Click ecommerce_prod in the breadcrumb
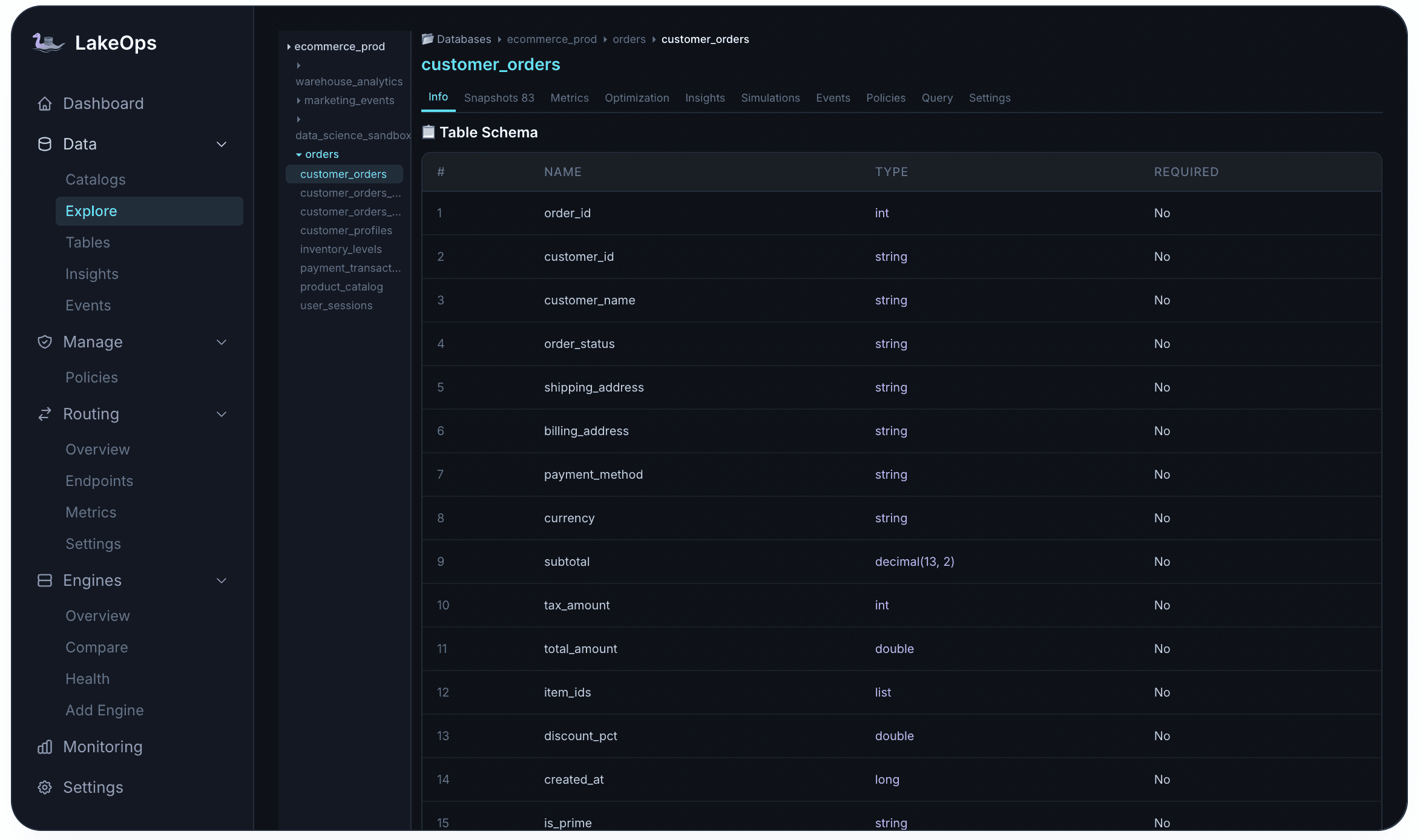 pos(551,39)
